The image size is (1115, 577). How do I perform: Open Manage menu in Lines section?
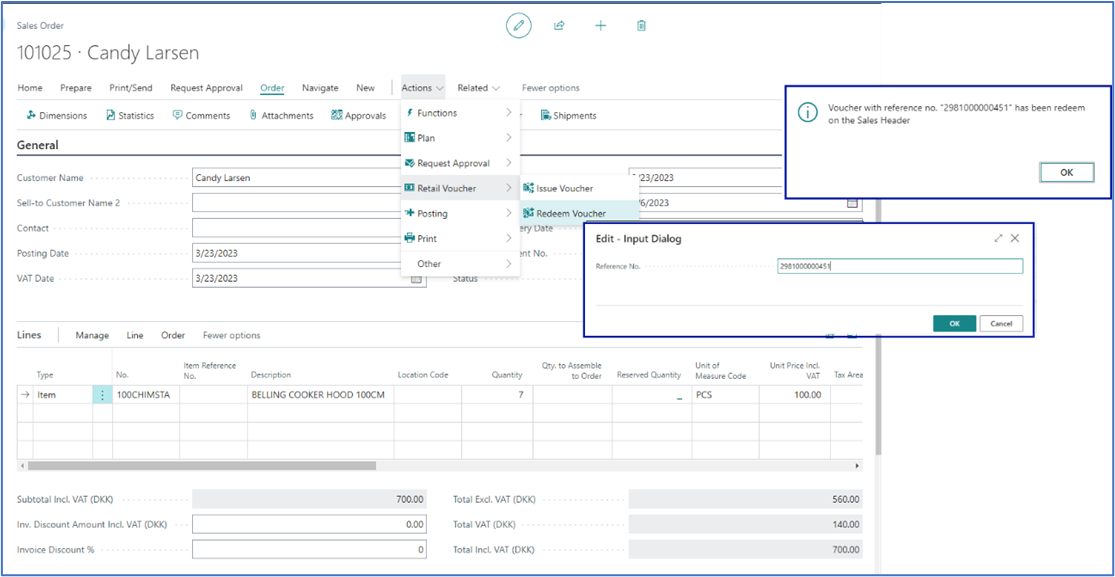[x=92, y=335]
